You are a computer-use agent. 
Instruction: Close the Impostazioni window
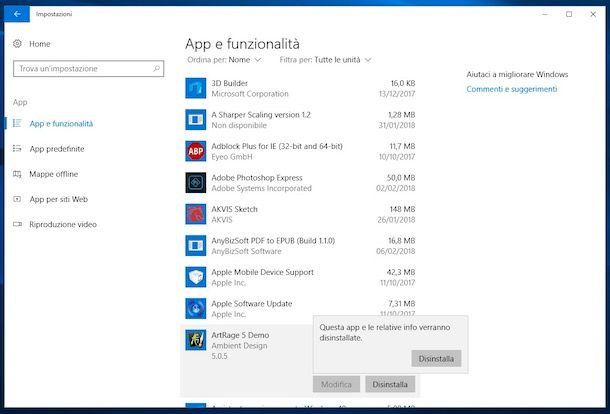593,14
